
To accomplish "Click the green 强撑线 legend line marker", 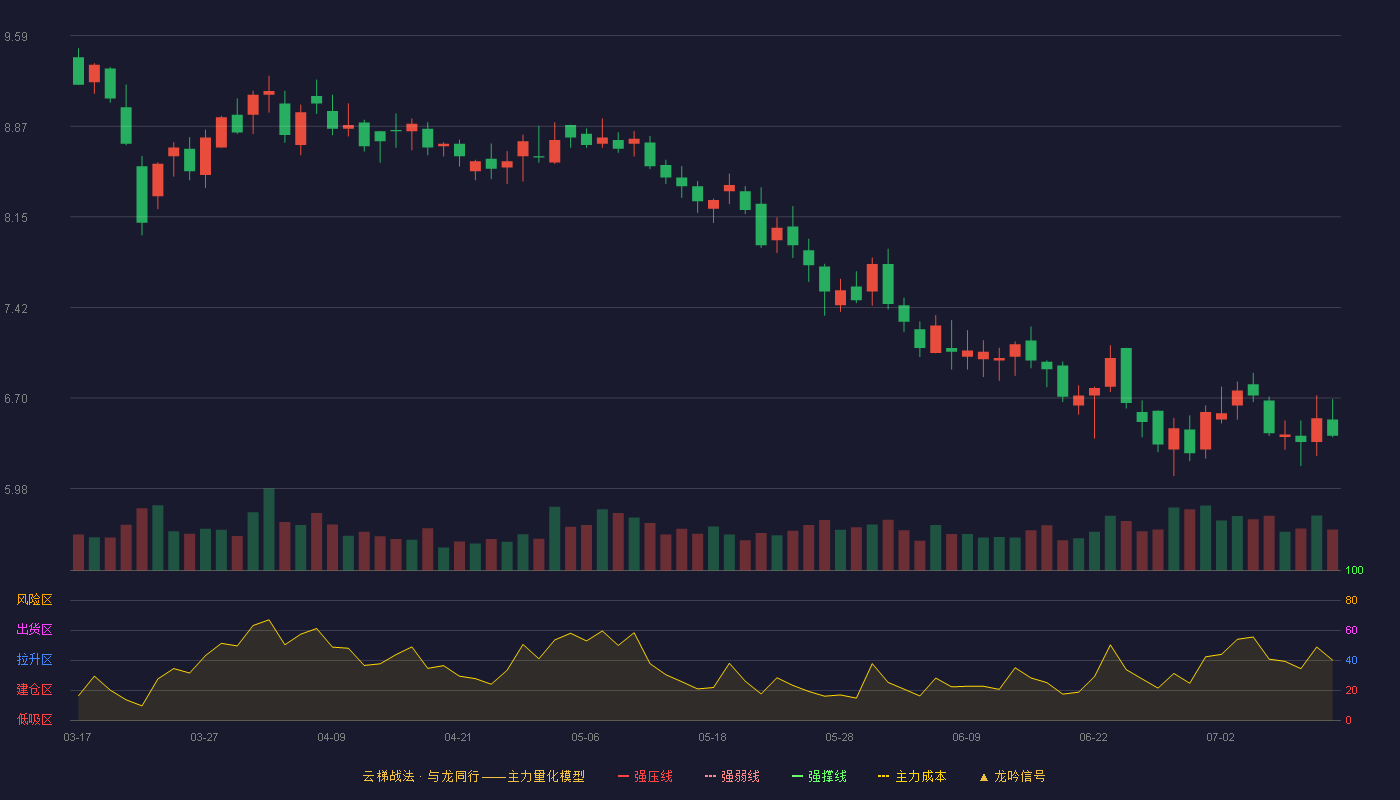I will 797,776.
